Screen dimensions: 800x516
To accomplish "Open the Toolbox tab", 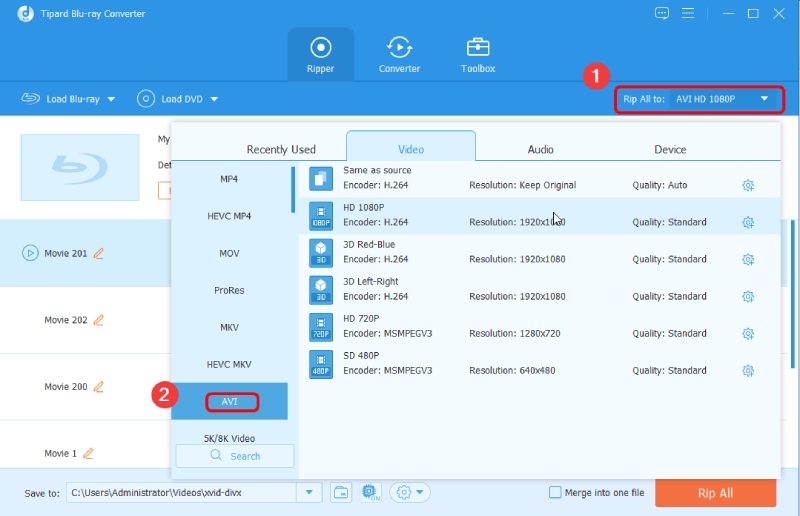I will tap(478, 55).
